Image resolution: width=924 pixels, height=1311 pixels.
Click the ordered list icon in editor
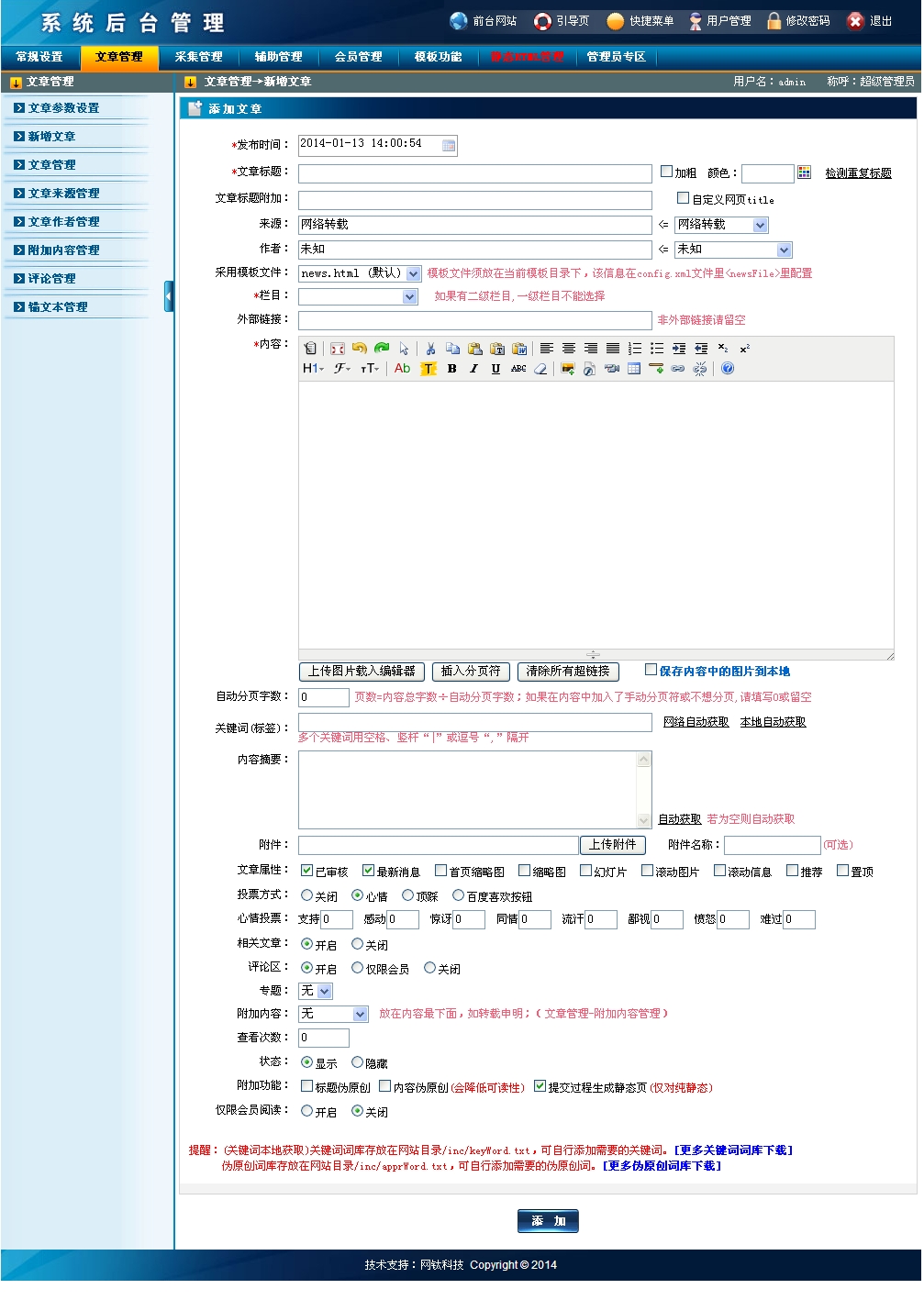(x=635, y=349)
